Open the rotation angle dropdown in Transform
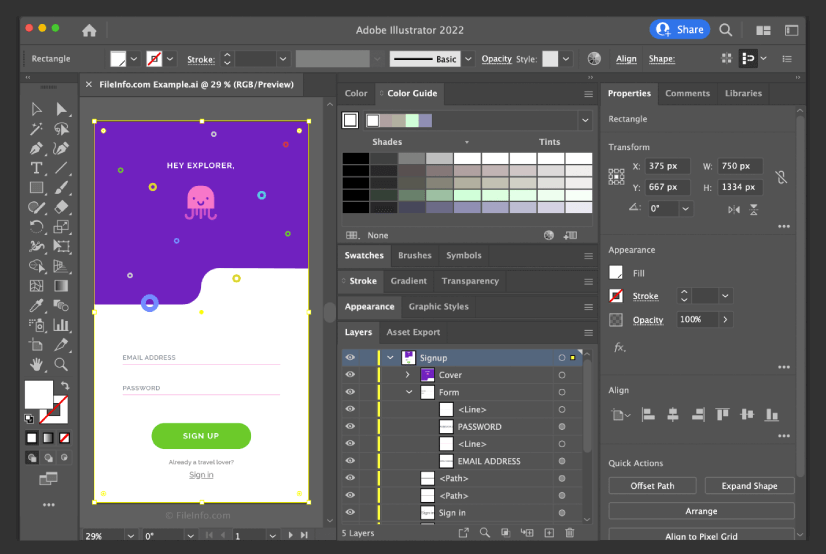This screenshot has width=826, height=554. tap(686, 209)
